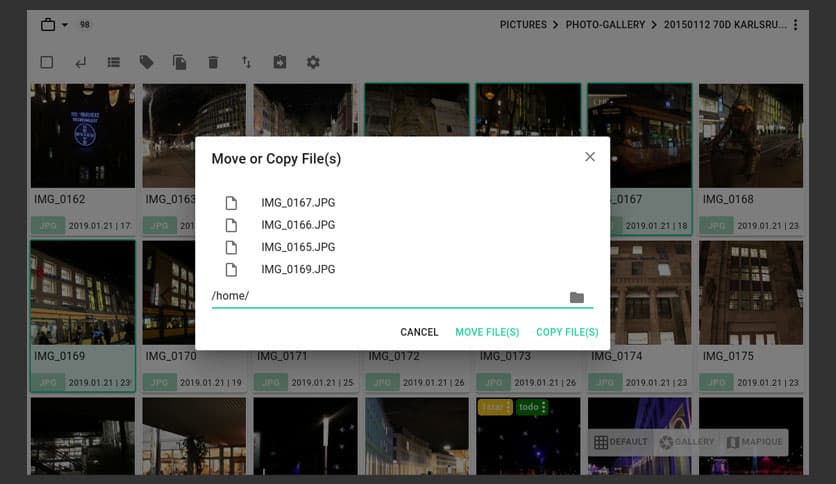Toggle the list view icon in toolbar
Image resolution: width=836 pixels, height=484 pixels.
[x=113, y=62]
